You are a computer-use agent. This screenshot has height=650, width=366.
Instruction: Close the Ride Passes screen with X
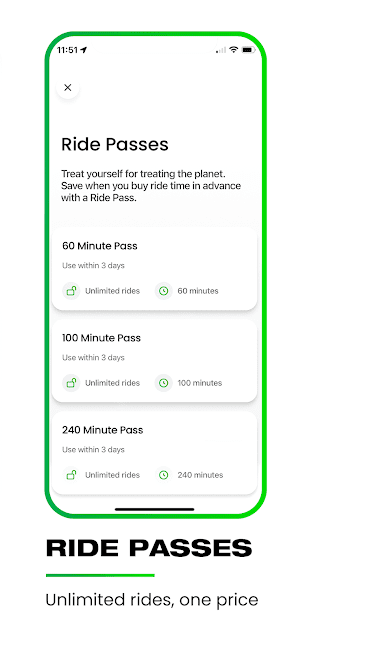pos(68,87)
